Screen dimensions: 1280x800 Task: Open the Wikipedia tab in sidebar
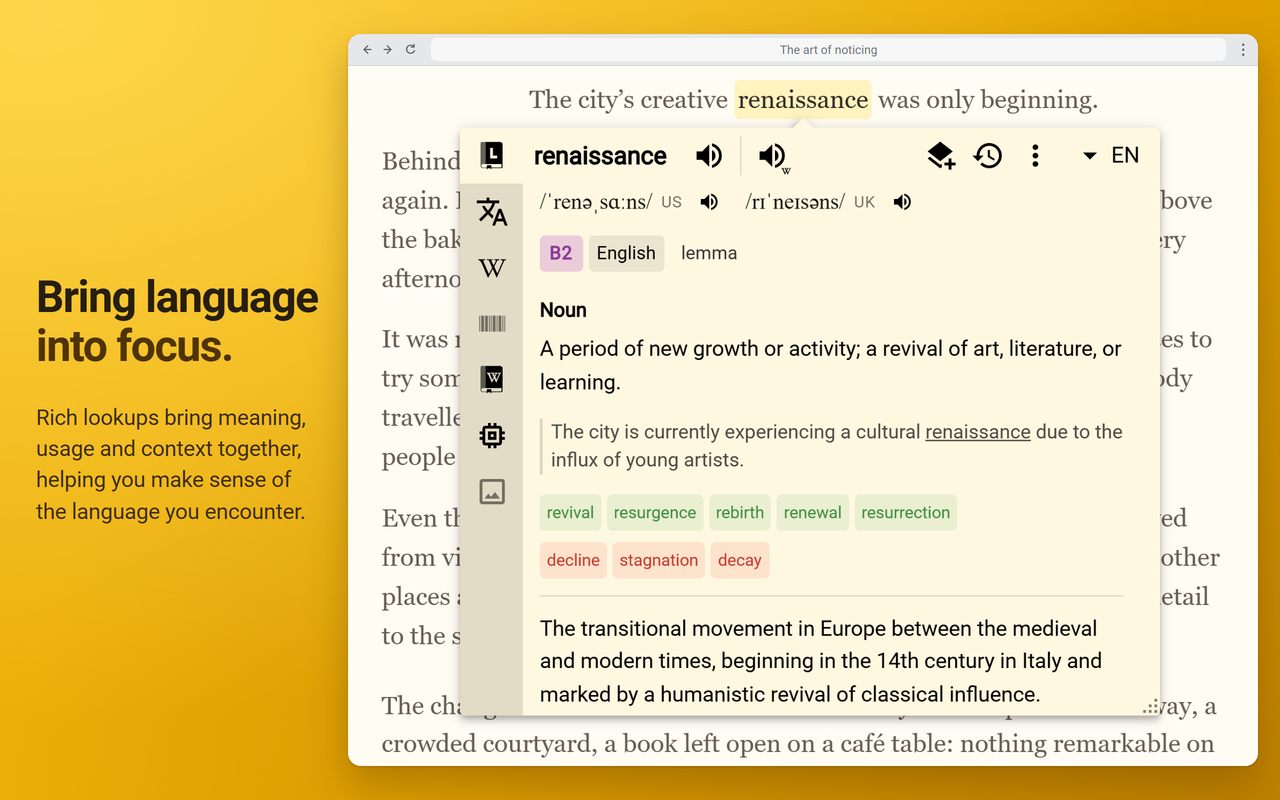pyautogui.click(x=492, y=268)
